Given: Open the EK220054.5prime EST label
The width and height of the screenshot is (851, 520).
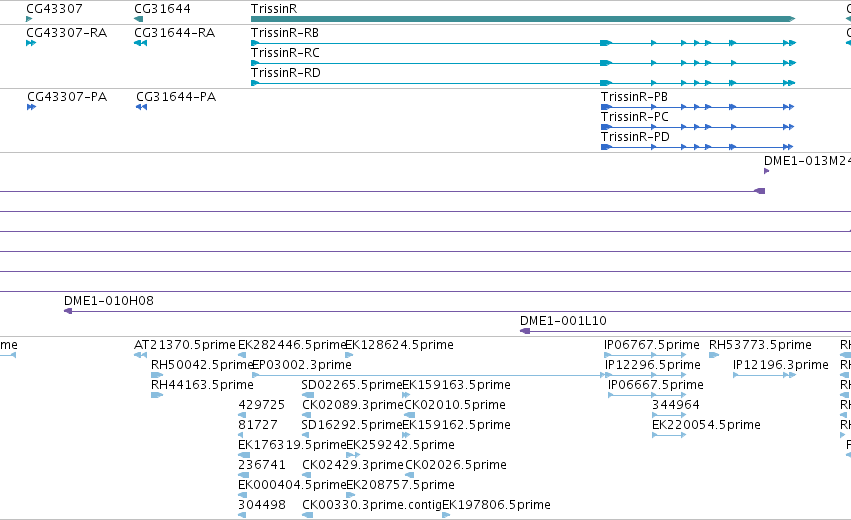Looking at the screenshot, I should [706, 426].
